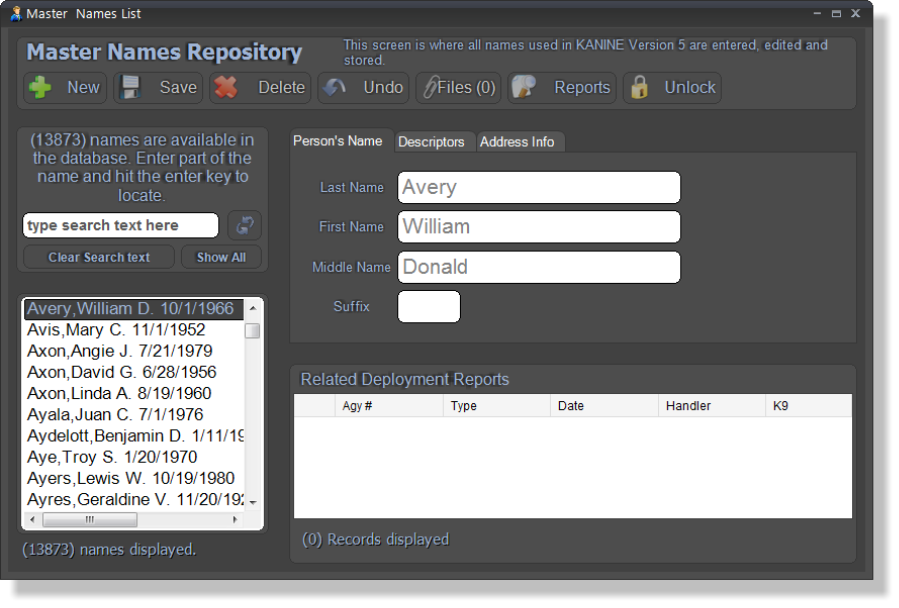Click the Undo arrow icon

point(334,88)
